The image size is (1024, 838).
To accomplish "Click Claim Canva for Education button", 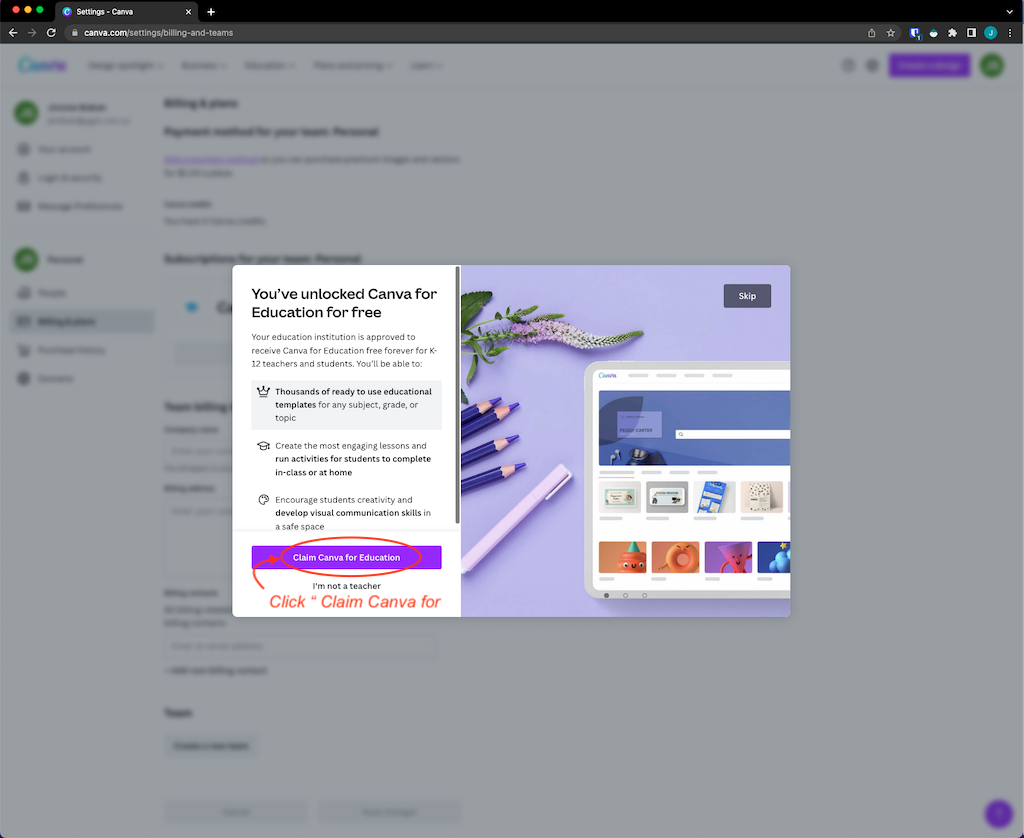I will (x=346, y=557).
